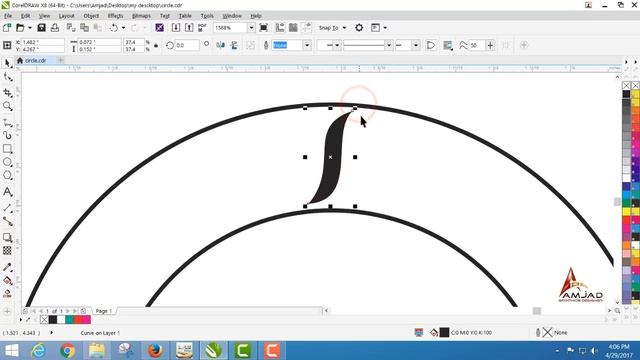640x360 pixels.
Task: Select the Color Eyedropper tool
Action: 7,267
